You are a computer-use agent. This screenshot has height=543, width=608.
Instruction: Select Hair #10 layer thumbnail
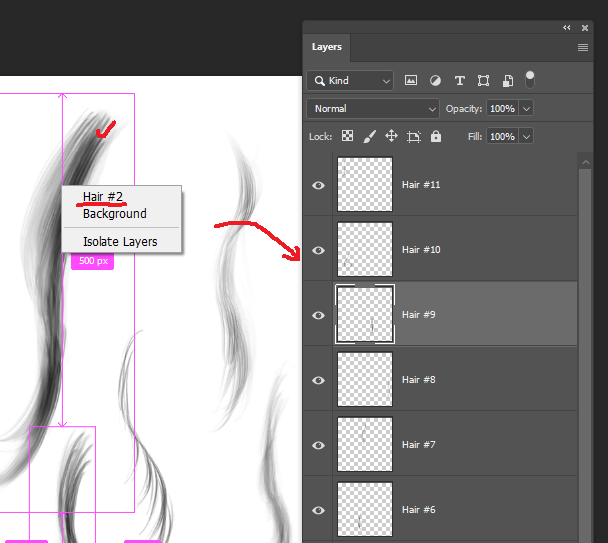(365, 249)
